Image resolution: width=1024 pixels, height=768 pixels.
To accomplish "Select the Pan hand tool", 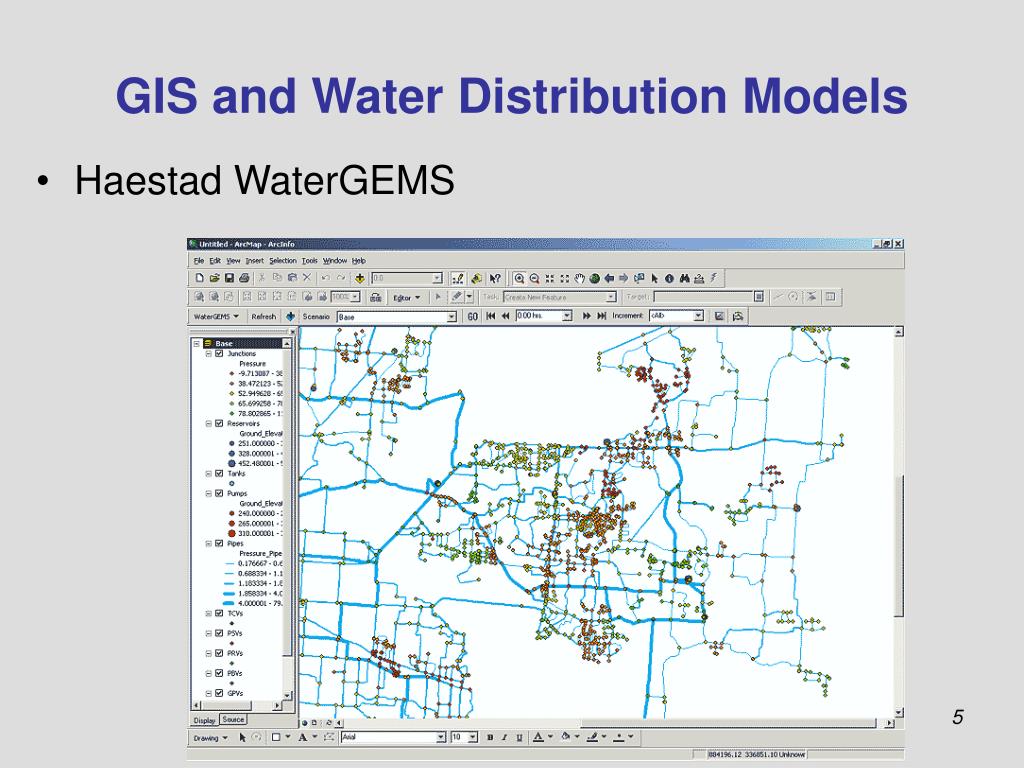I will click(579, 279).
